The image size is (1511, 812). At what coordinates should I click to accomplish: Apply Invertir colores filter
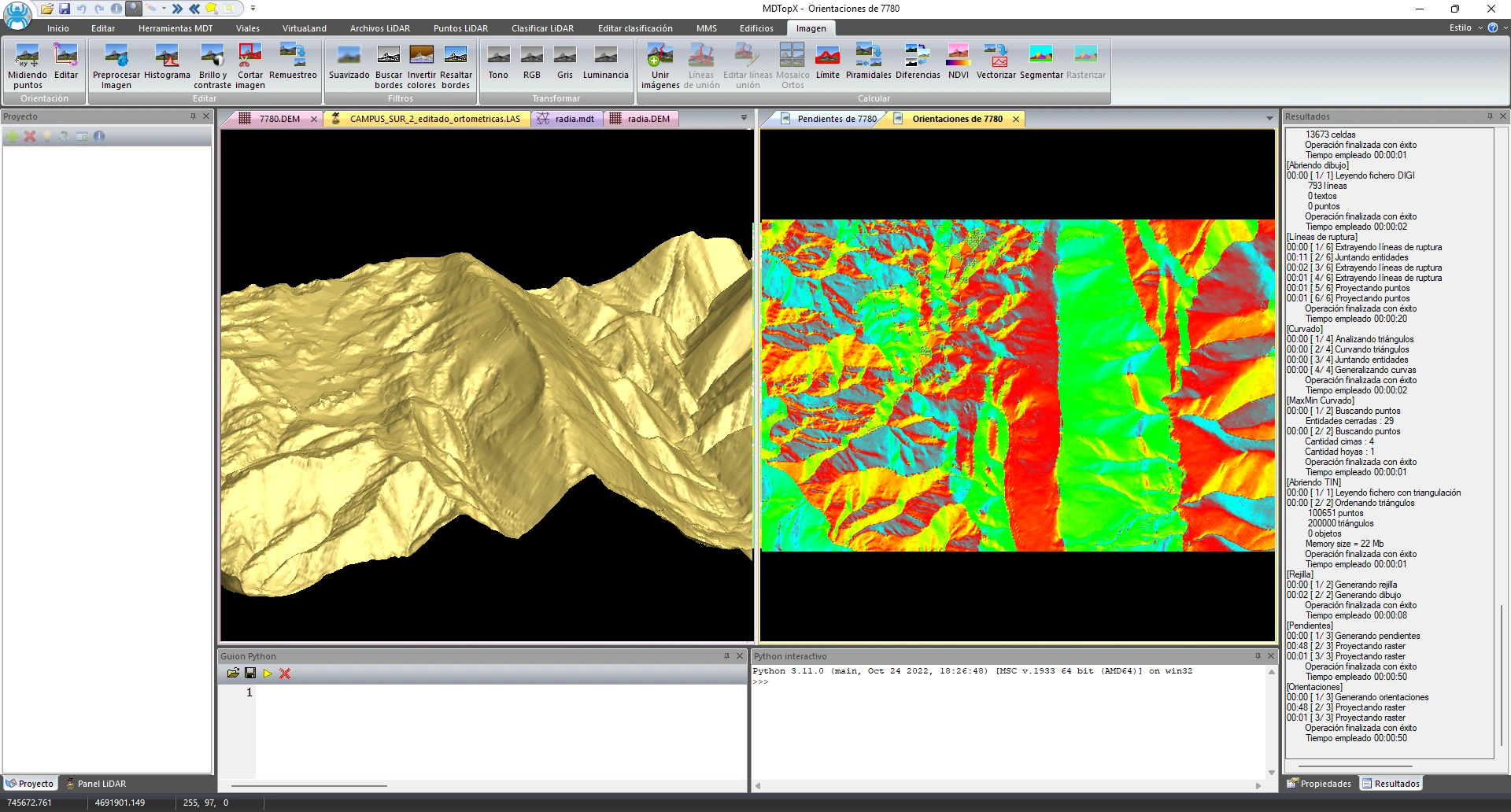pyautogui.click(x=422, y=66)
